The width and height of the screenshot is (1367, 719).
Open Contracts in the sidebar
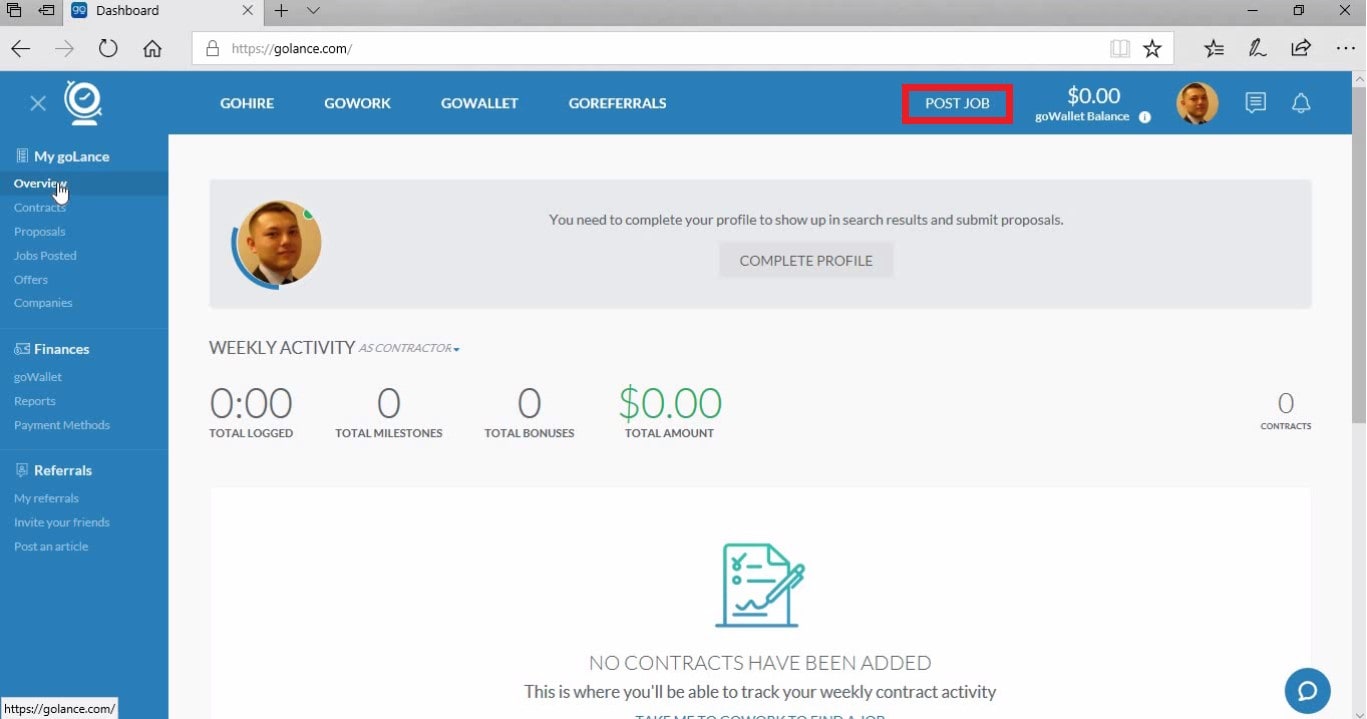[x=40, y=207]
